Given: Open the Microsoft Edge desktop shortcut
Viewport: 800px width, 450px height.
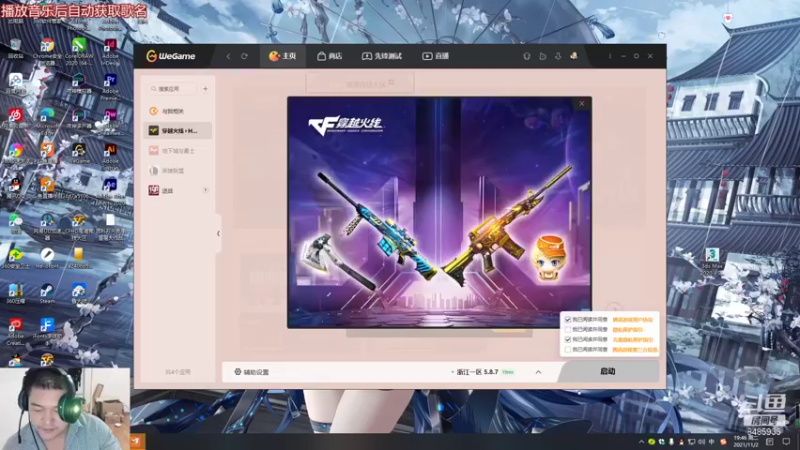Looking at the screenshot, I should tap(47, 121).
